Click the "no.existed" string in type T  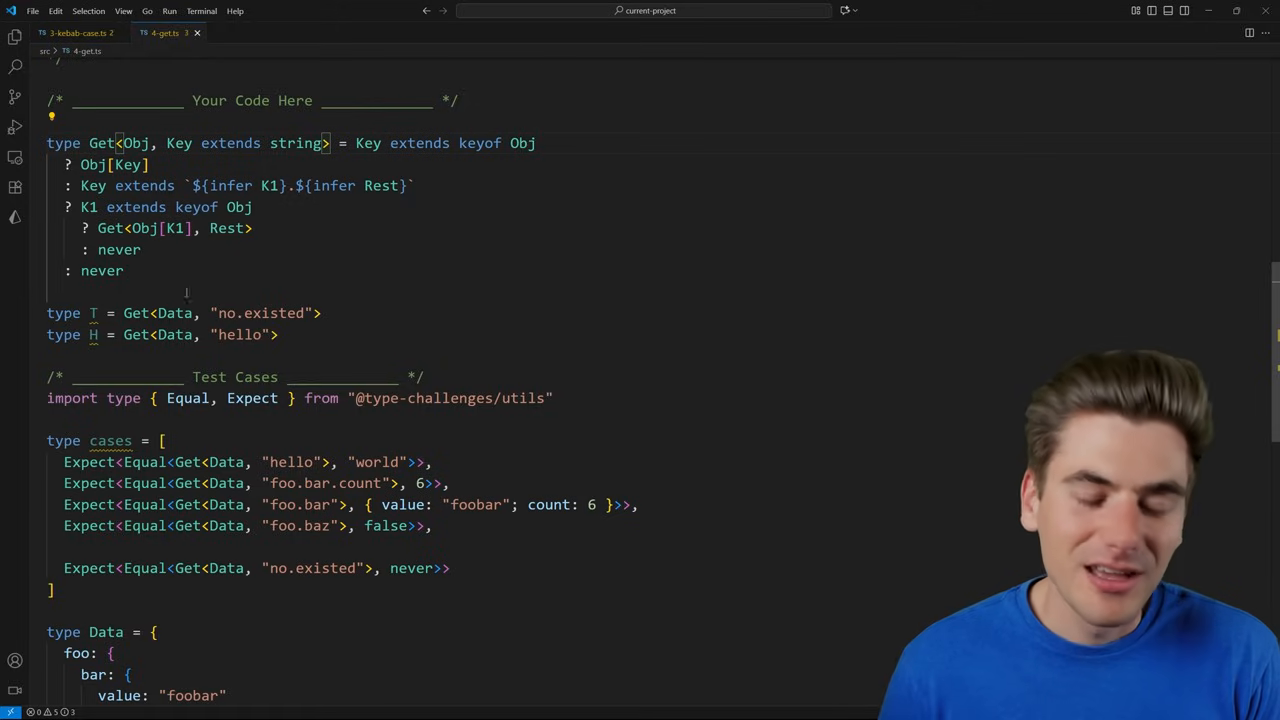pyautogui.click(x=261, y=313)
